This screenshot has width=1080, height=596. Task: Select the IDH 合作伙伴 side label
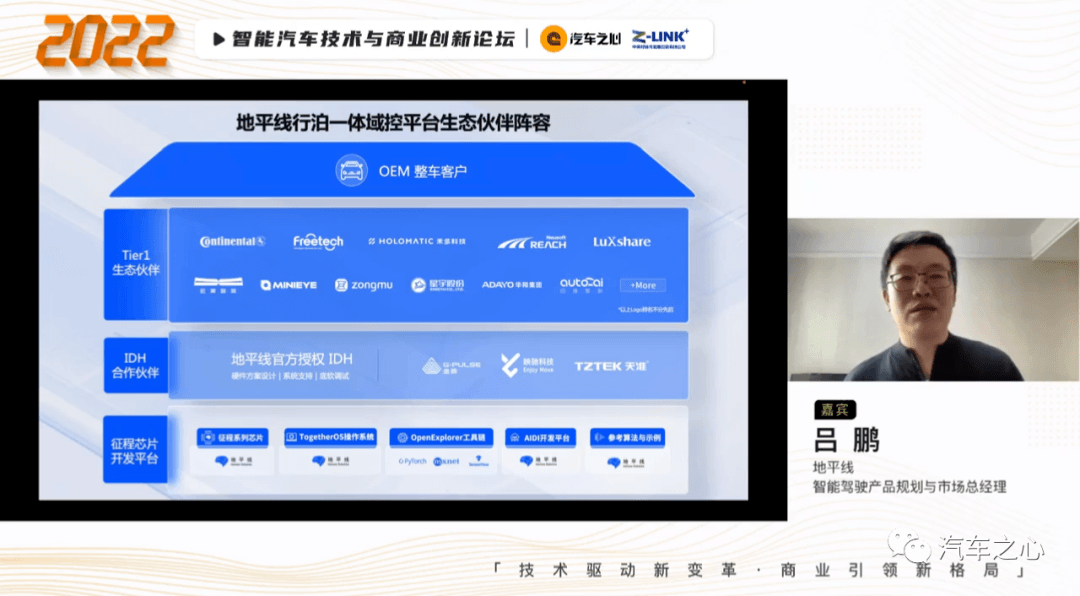click(x=136, y=365)
